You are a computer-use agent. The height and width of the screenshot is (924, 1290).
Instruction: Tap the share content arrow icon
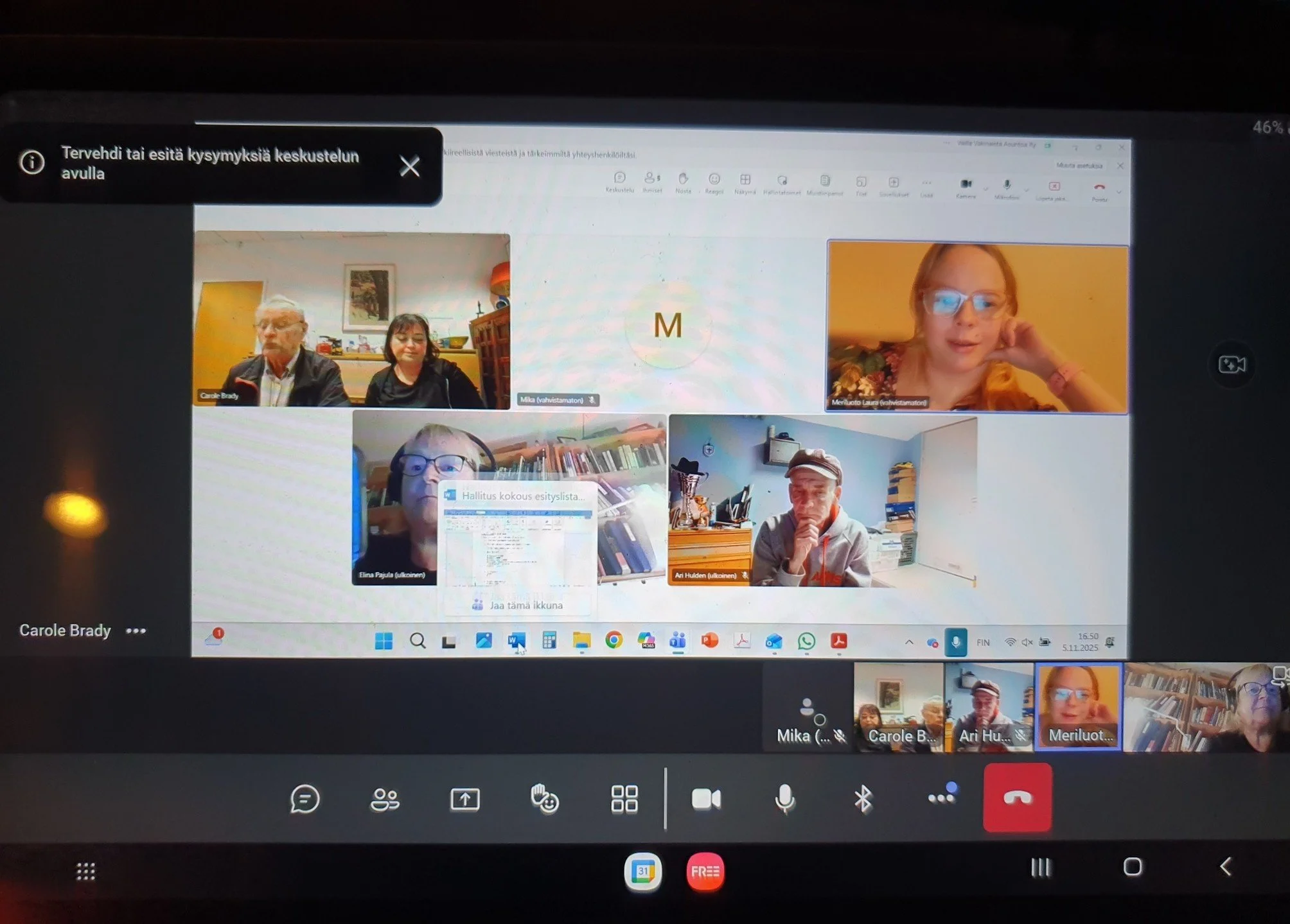pos(464,799)
